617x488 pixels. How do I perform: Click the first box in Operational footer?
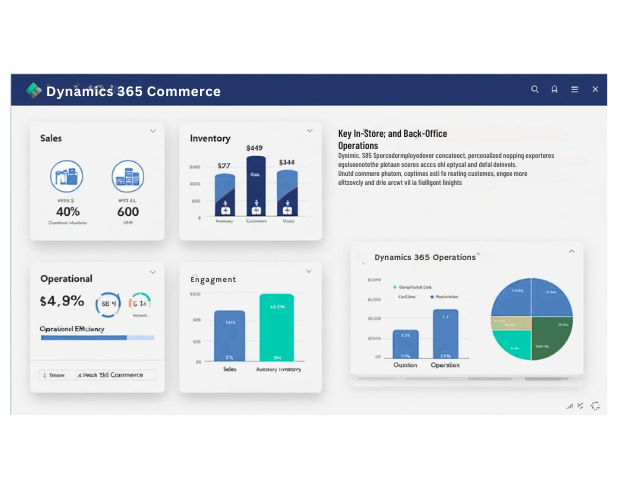pyautogui.click(x=57, y=375)
